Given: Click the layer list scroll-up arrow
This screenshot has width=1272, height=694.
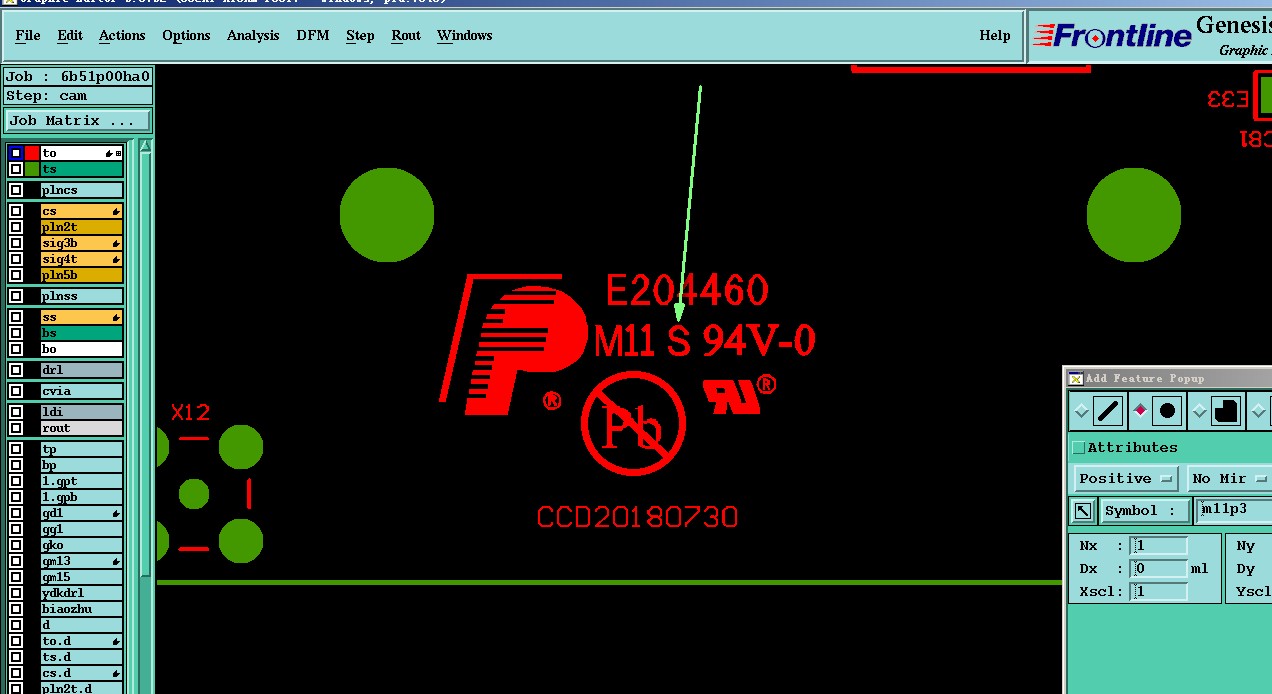Looking at the screenshot, I should pos(146,146).
